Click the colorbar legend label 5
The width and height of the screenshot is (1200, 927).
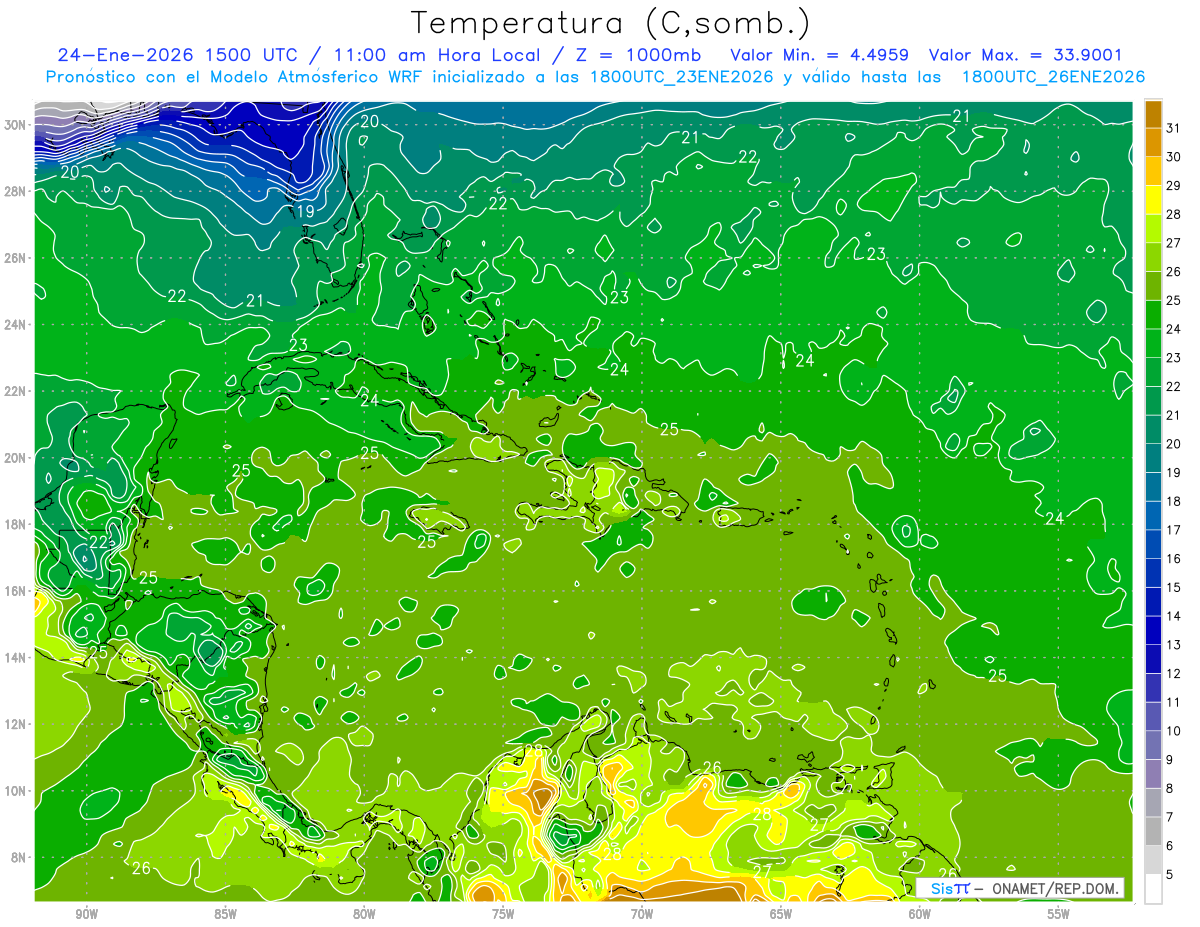pyautogui.click(x=1170, y=875)
